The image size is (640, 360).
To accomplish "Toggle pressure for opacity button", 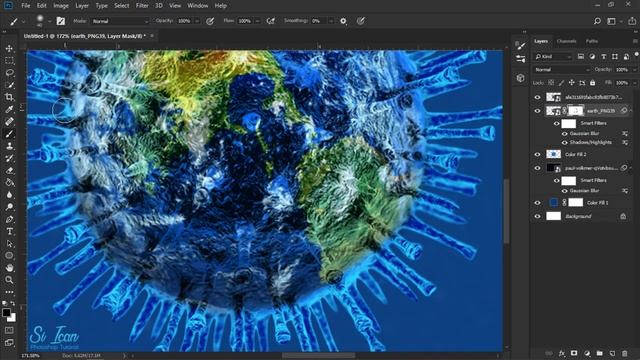I will coord(210,21).
